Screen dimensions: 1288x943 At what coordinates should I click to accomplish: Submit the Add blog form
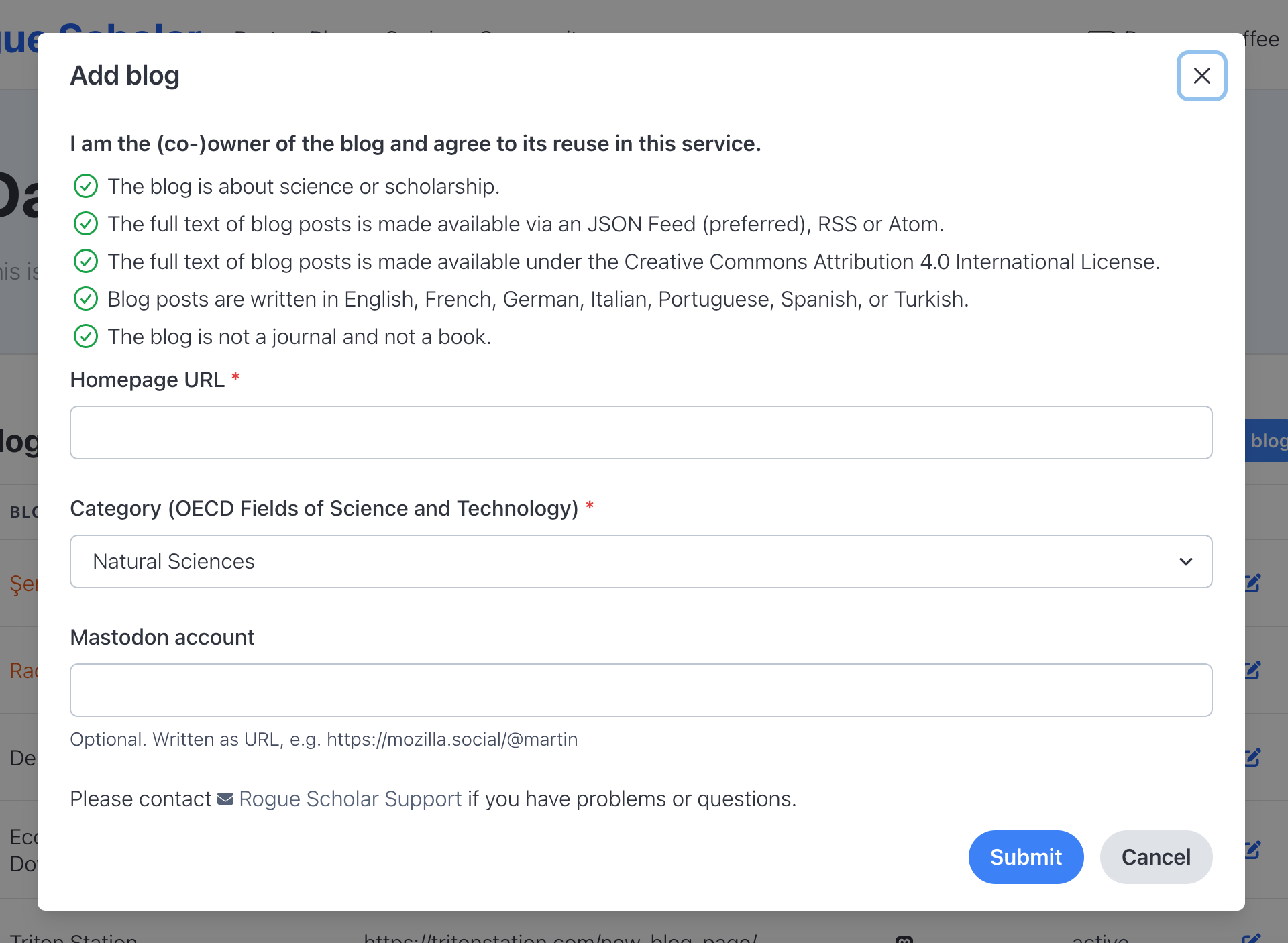[x=1025, y=856]
